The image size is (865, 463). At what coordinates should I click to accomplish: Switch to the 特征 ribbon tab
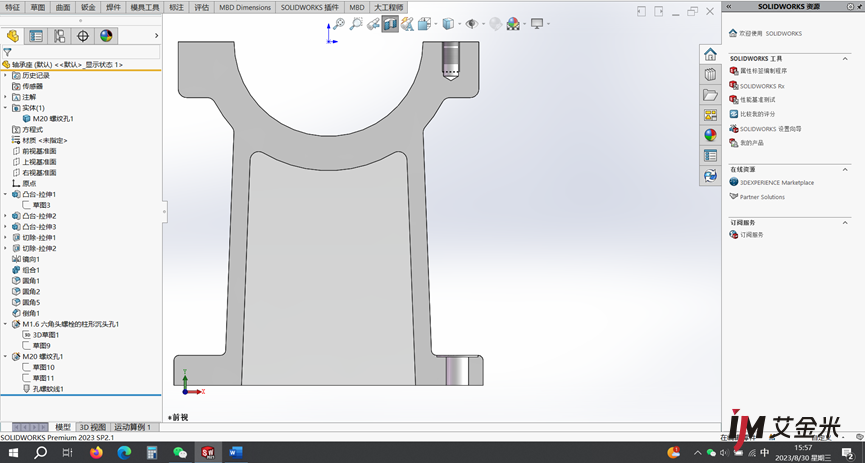[12, 7]
